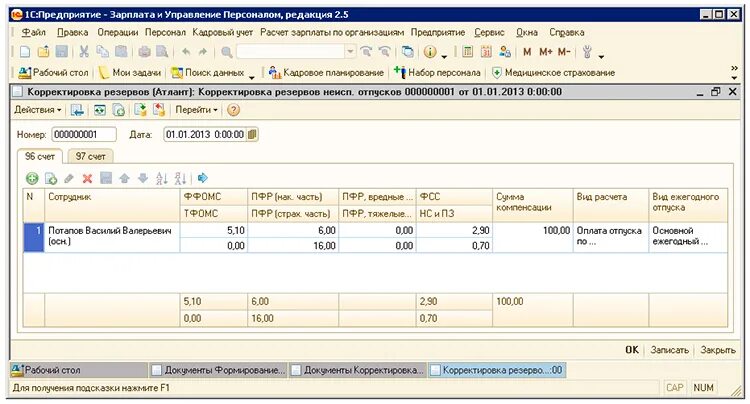Expand the search field dropdown arrow
Screen dimensions: 750x404
click(x=351, y=52)
